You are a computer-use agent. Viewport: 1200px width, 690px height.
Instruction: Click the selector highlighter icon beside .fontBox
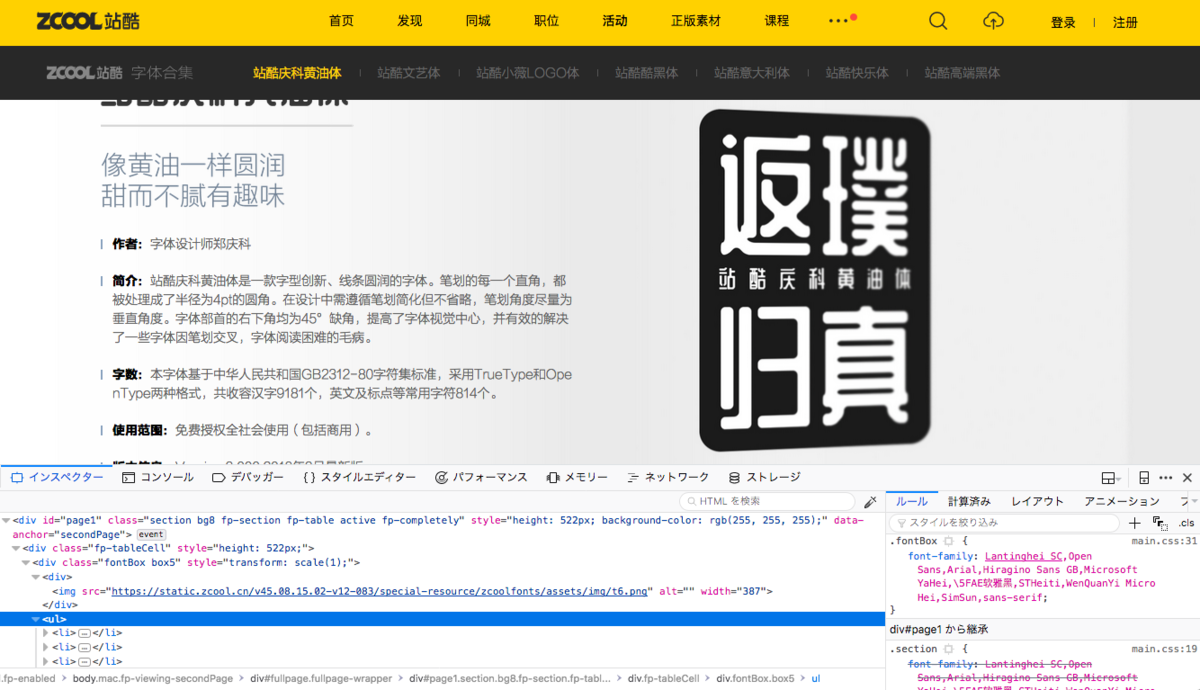tap(949, 541)
